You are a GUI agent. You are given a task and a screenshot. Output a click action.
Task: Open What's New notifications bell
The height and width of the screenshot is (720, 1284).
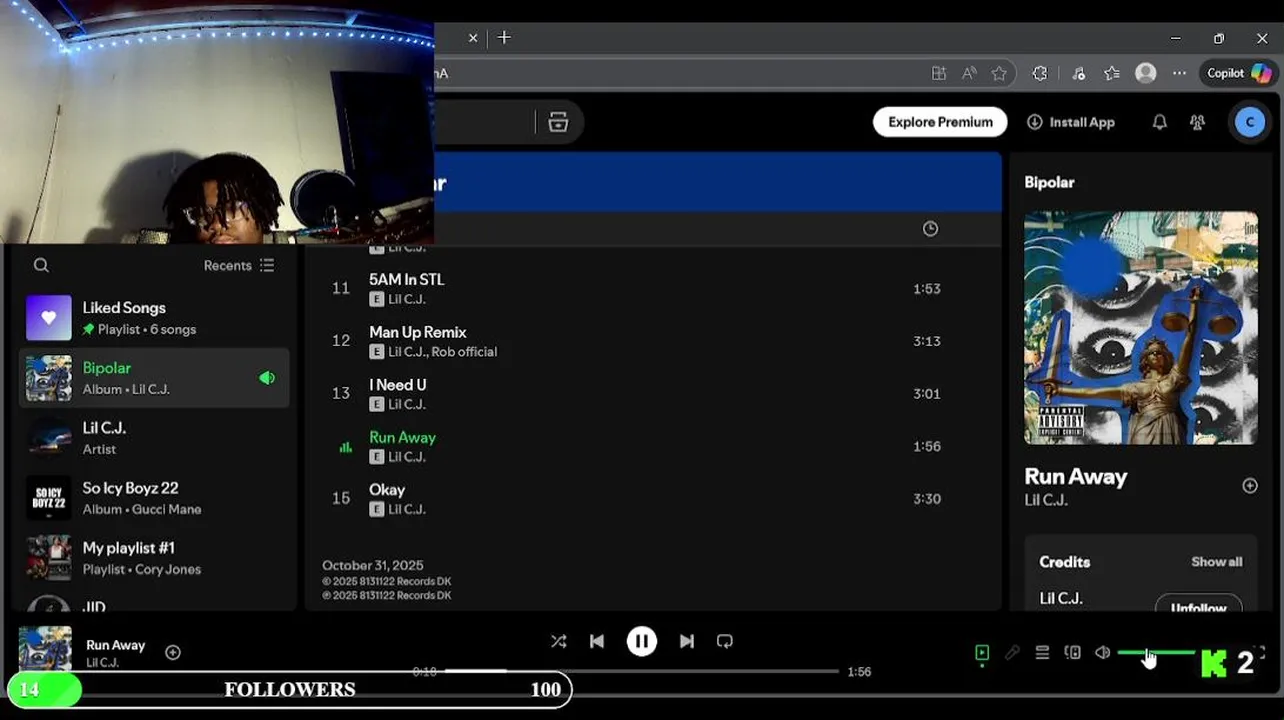click(x=1159, y=122)
